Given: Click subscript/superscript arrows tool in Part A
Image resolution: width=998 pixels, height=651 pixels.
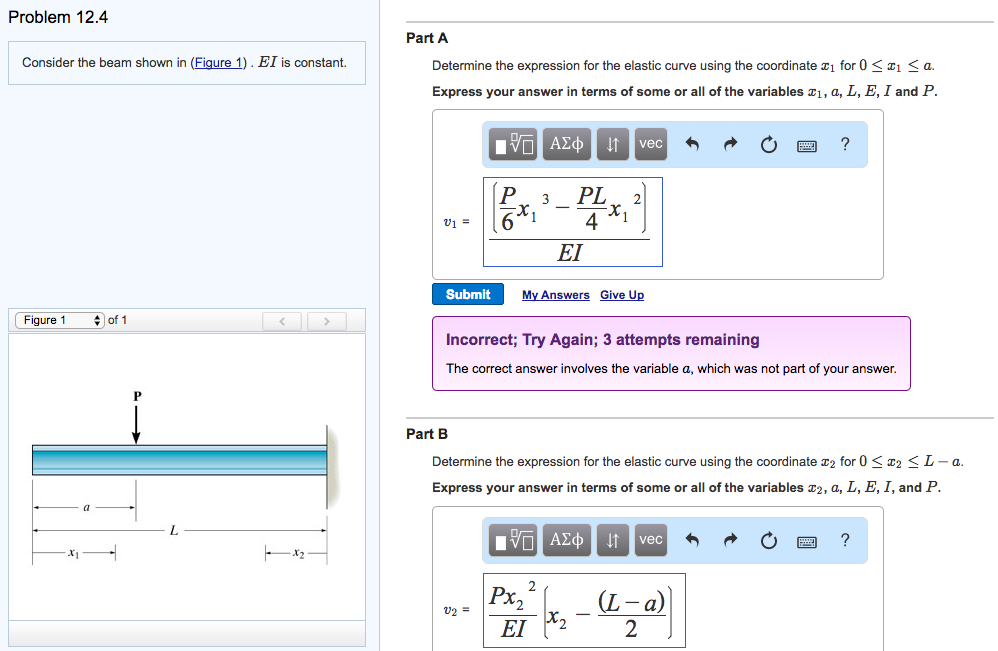Looking at the screenshot, I should point(612,144).
